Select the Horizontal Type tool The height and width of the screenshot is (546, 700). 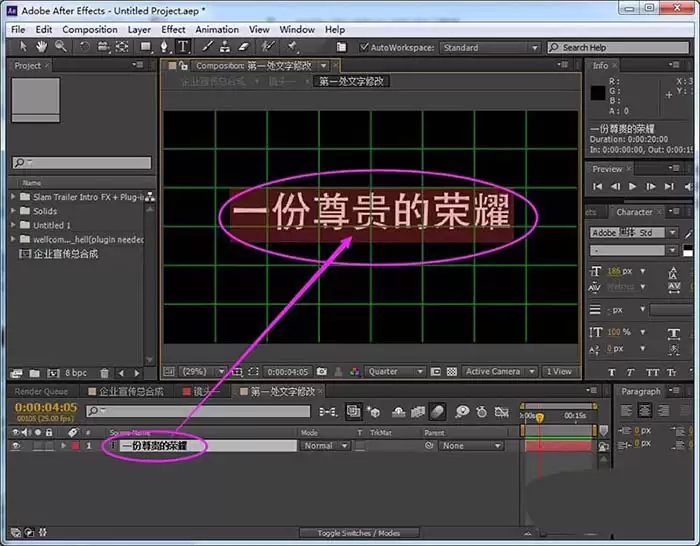coord(183,46)
